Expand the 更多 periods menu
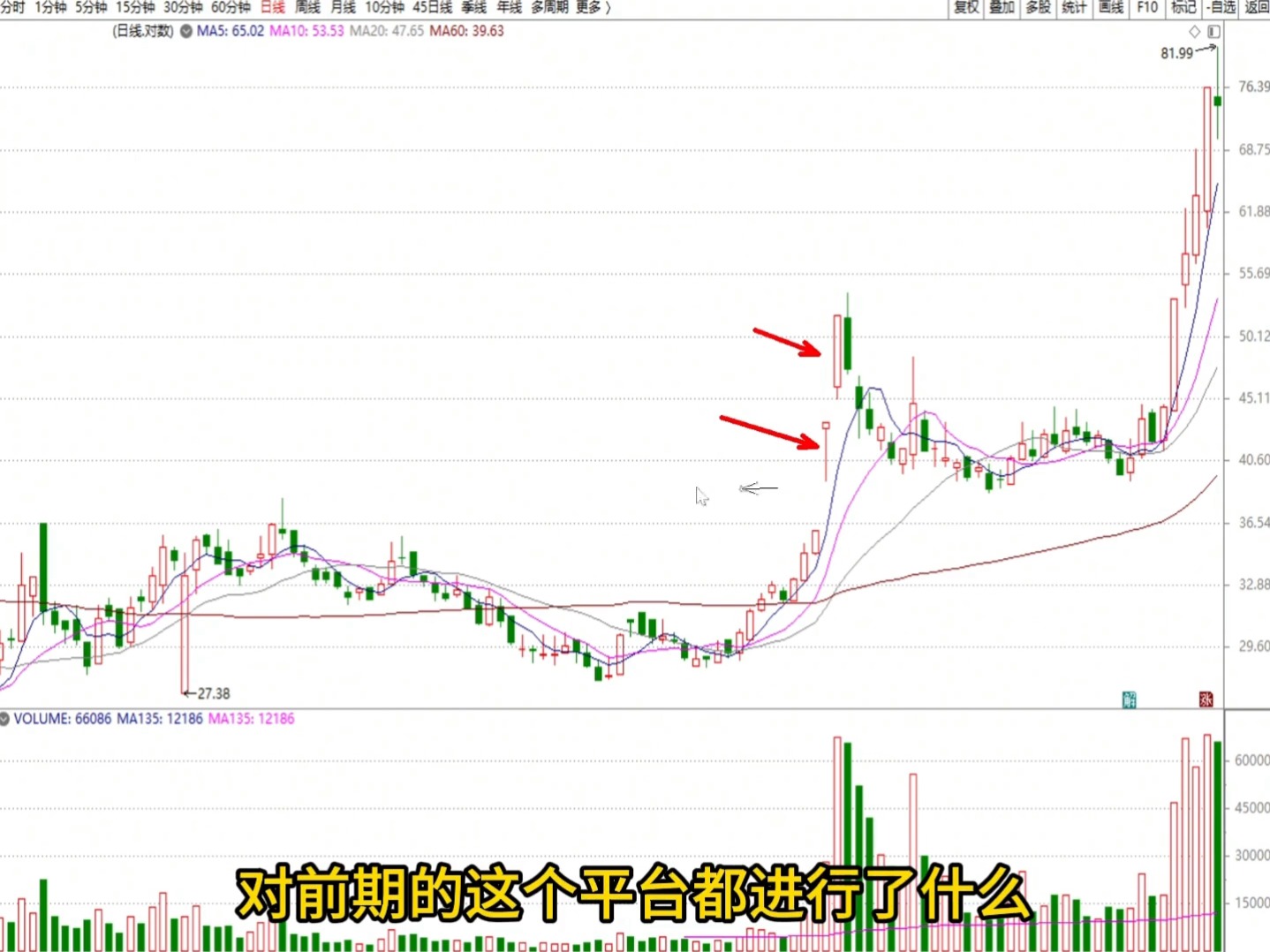1270x952 pixels. coord(593,7)
